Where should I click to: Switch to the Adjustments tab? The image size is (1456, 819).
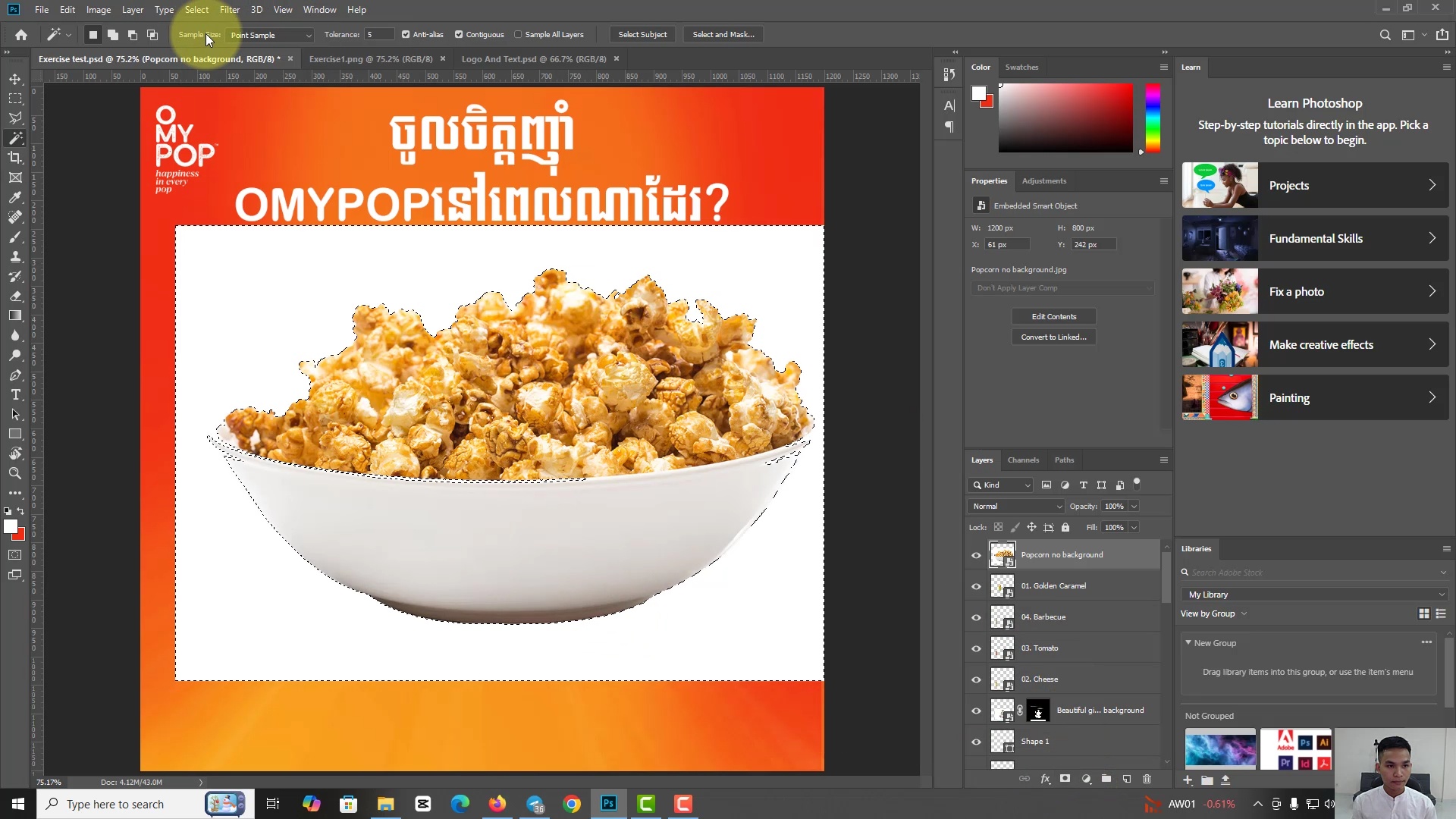1043,180
